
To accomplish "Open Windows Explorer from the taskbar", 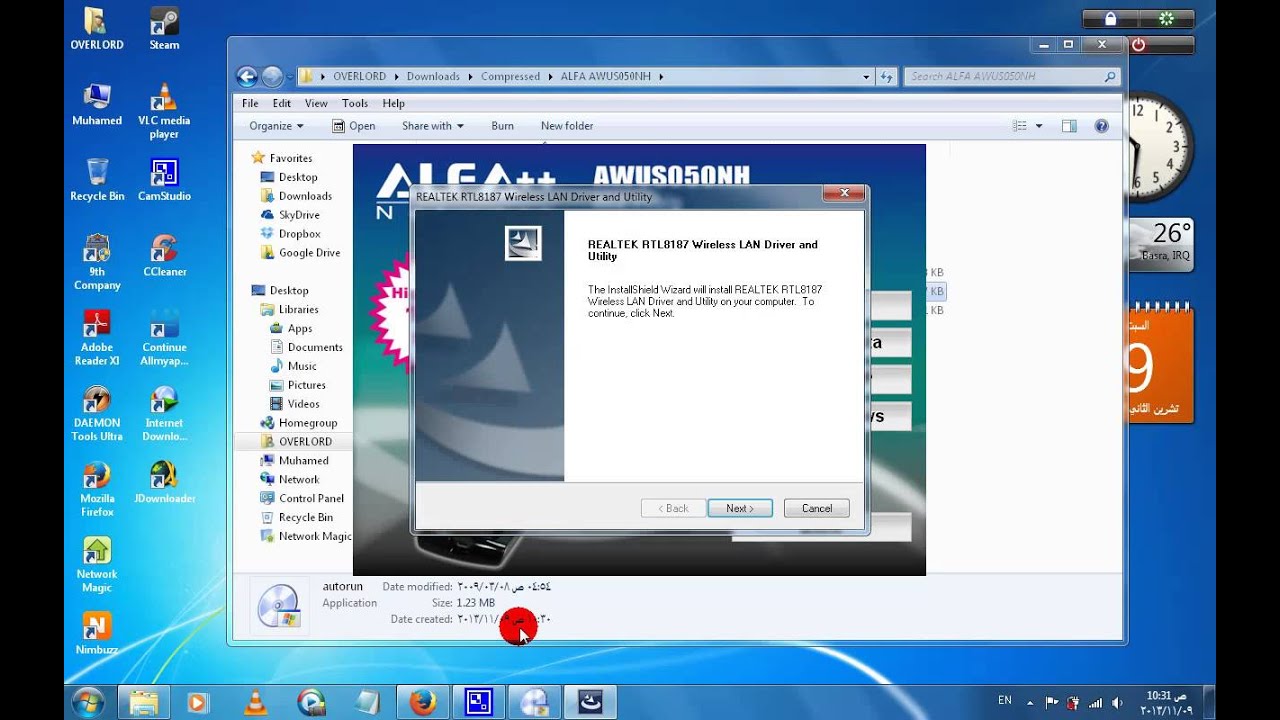I will click(x=144, y=702).
